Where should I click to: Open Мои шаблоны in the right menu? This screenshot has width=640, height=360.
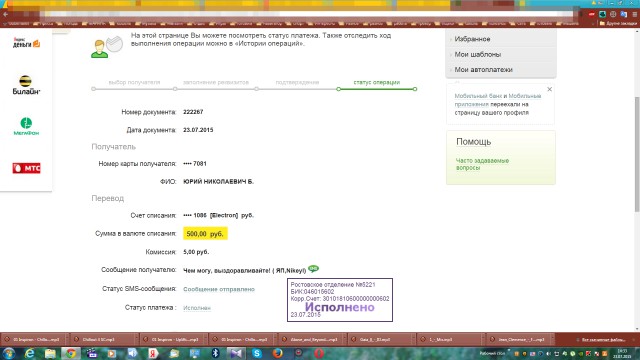pos(478,54)
